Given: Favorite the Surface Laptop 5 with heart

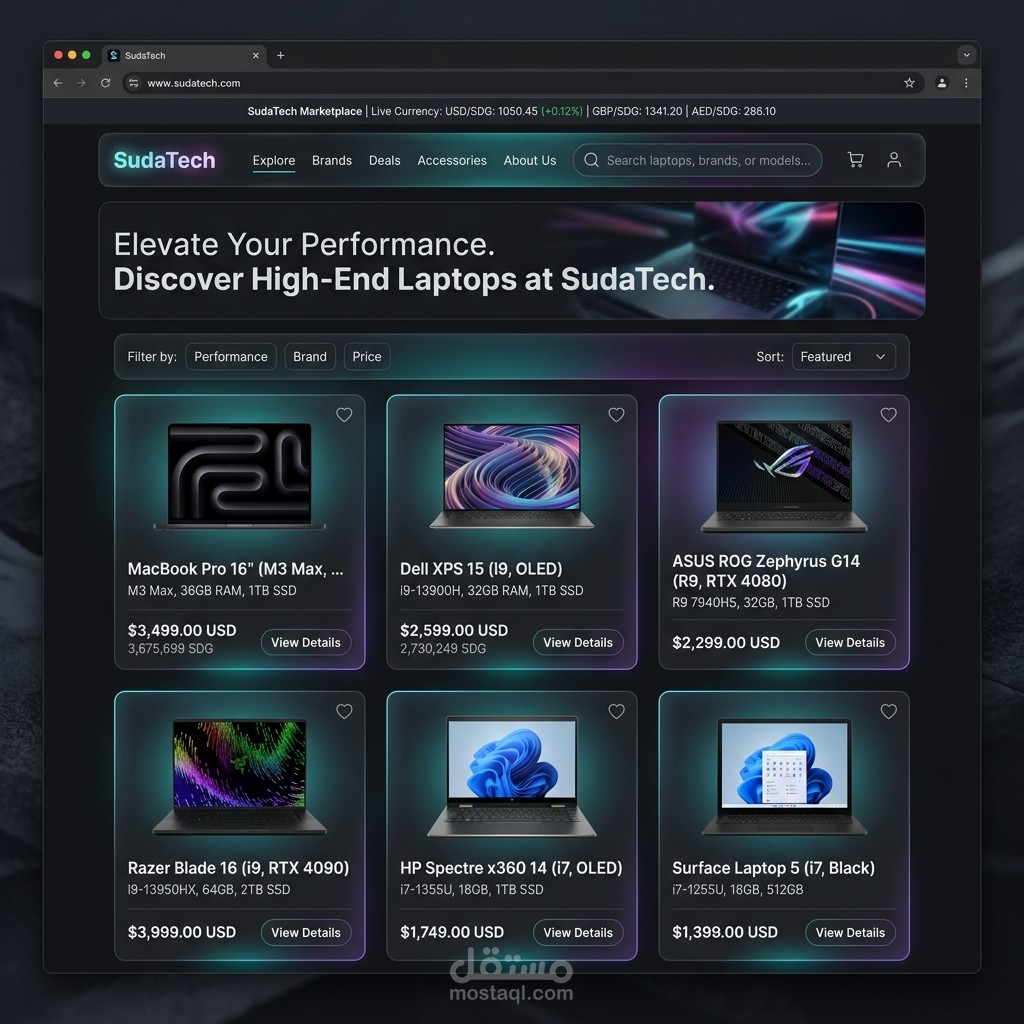Looking at the screenshot, I should (x=888, y=711).
